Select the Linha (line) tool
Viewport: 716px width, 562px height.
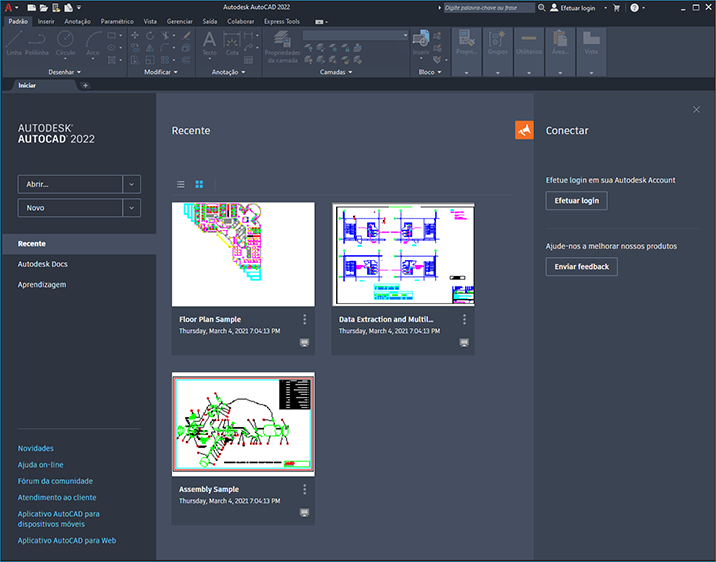(14, 43)
